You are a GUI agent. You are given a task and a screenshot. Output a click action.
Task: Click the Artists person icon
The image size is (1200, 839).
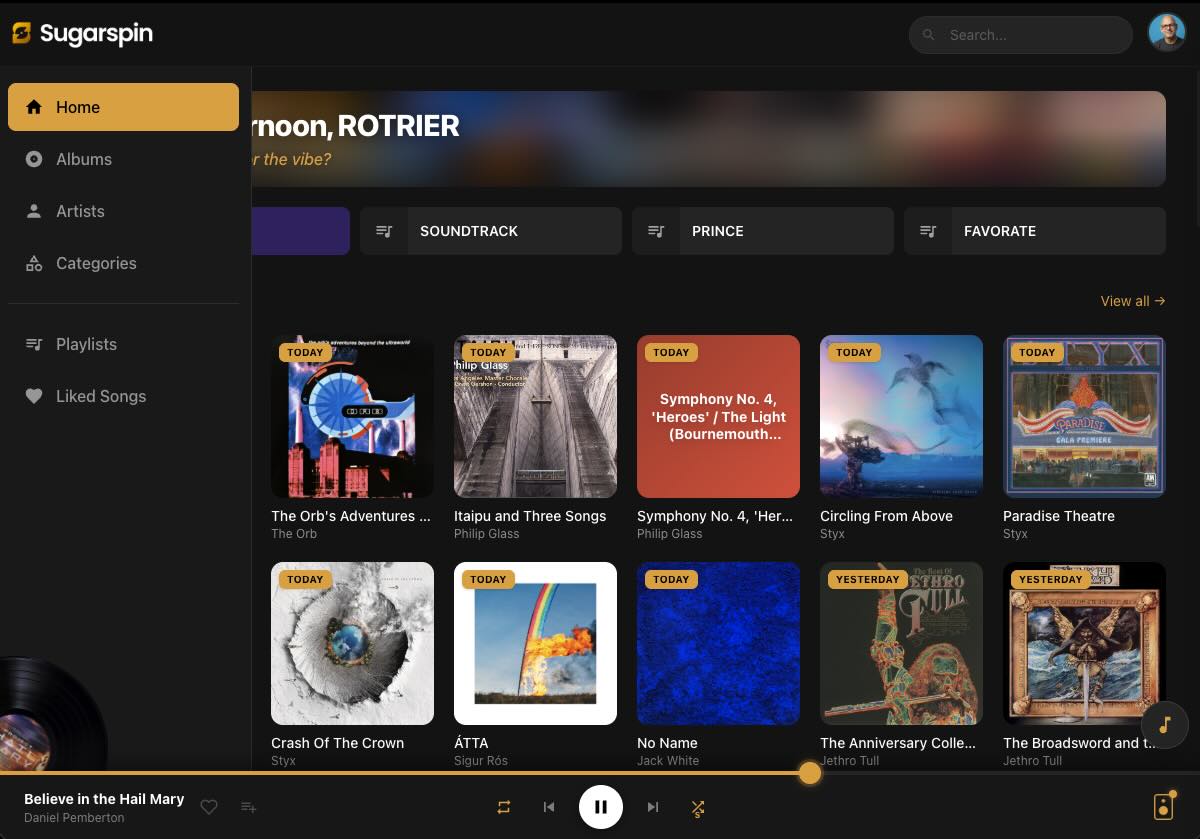pos(34,211)
